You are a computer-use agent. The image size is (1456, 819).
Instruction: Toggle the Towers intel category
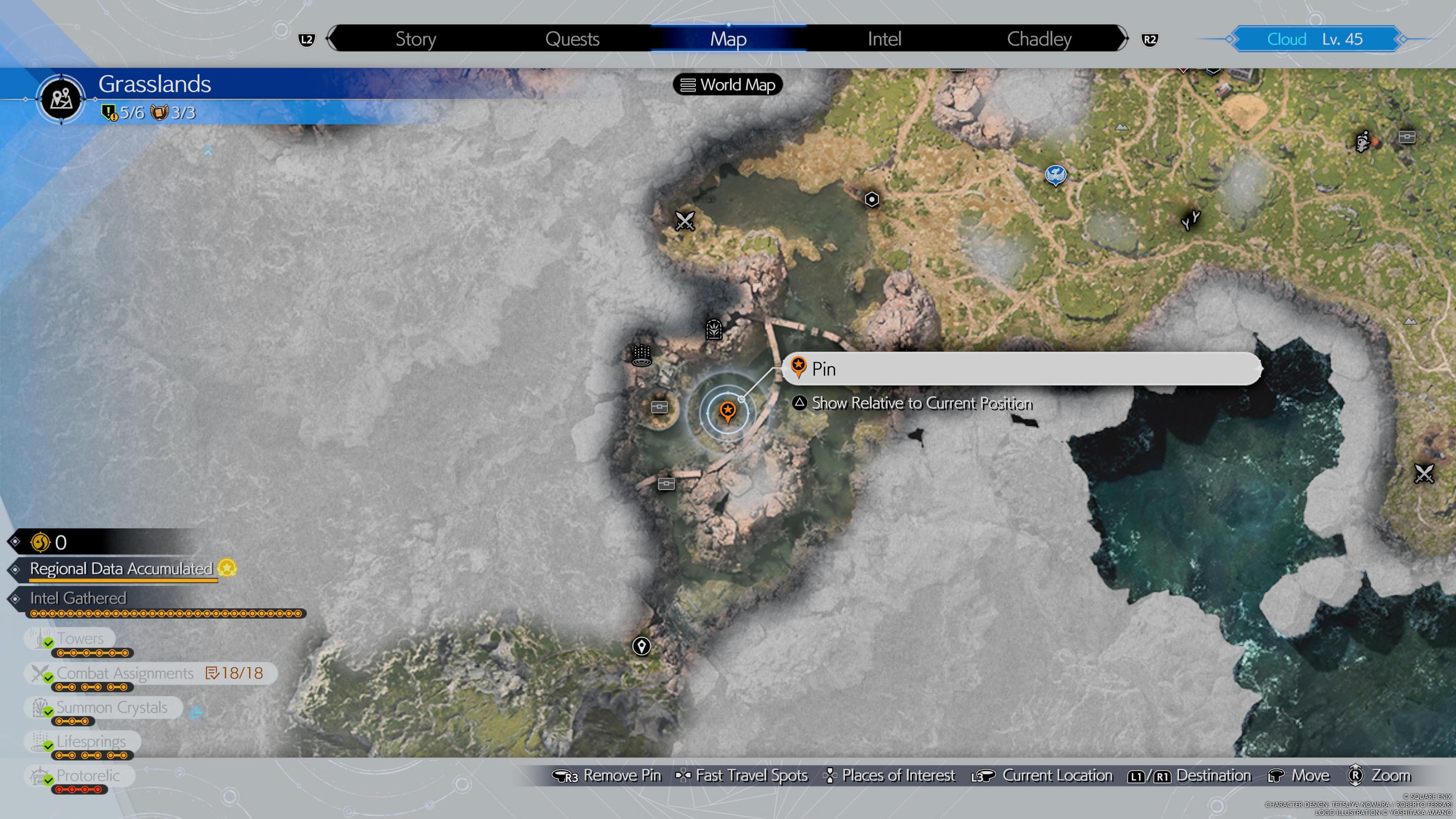point(69,639)
